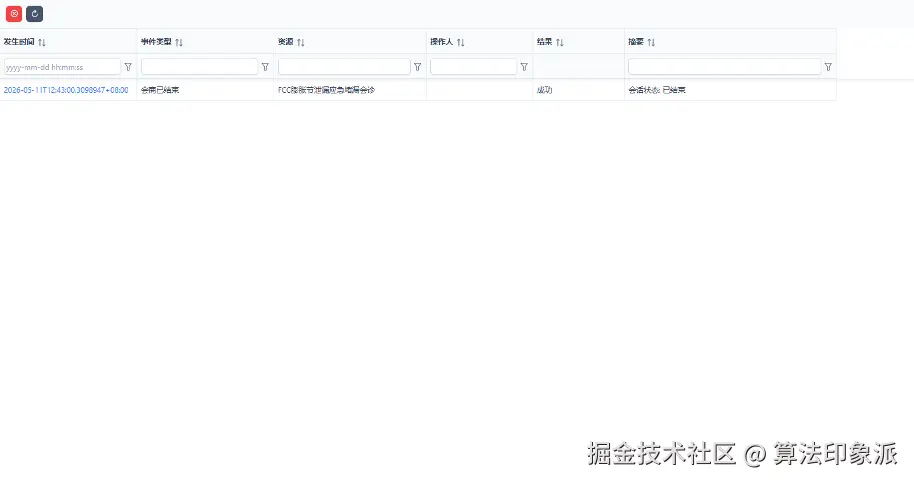914x484 pixels.
Task: Select the cell starting with FCC
Action: pos(350,90)
